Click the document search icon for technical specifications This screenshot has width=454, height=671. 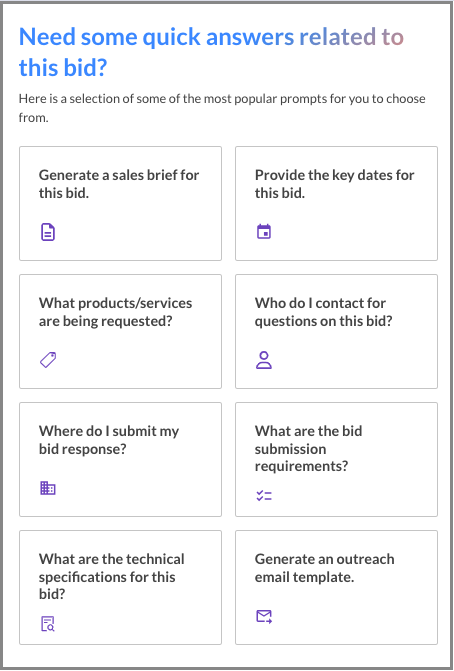(x=48, y=623)
